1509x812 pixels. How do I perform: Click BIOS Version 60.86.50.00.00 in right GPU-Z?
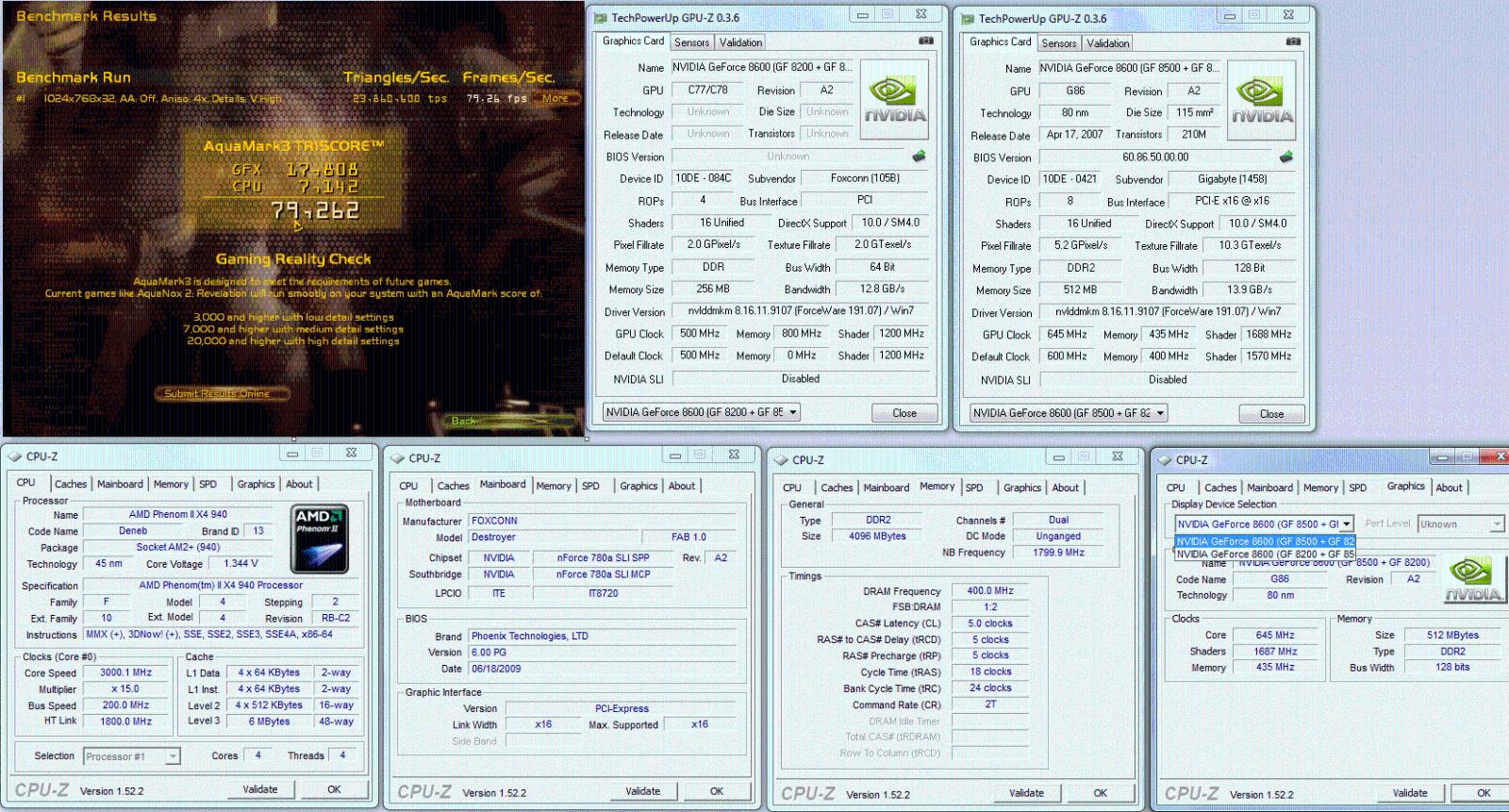(x=1156, y=157)
